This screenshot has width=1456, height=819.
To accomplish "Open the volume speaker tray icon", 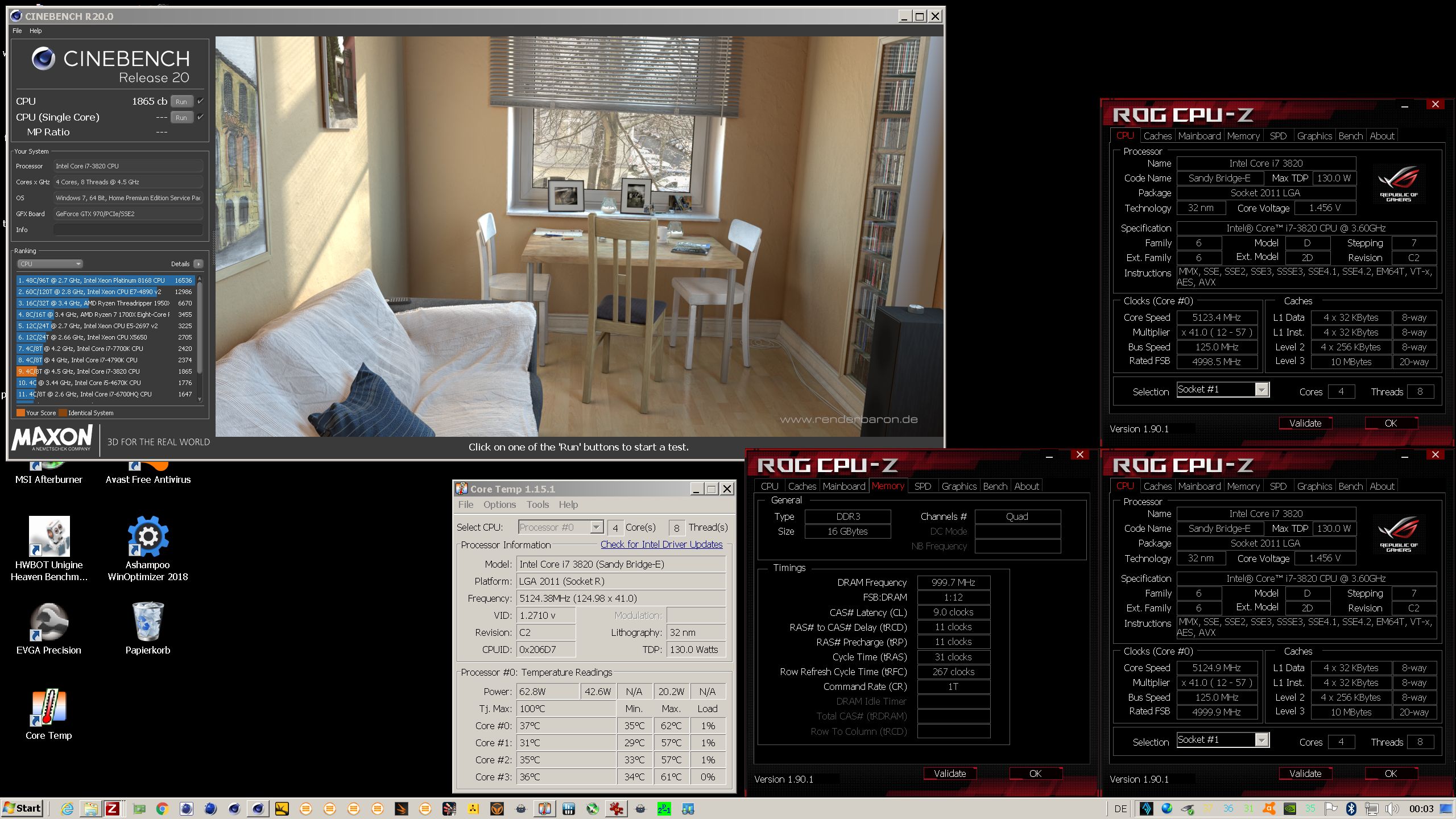I will point(1392,809).
